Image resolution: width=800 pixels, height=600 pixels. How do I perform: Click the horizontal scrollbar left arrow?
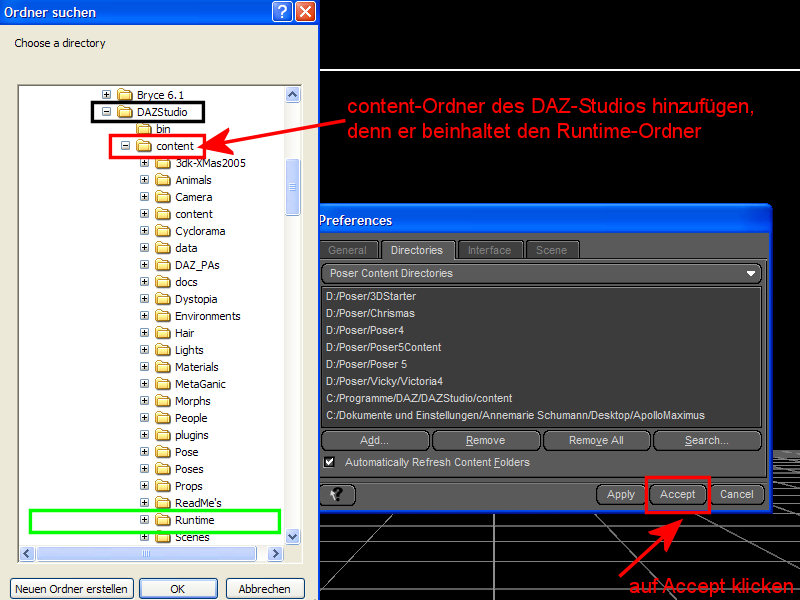(28, 554)
